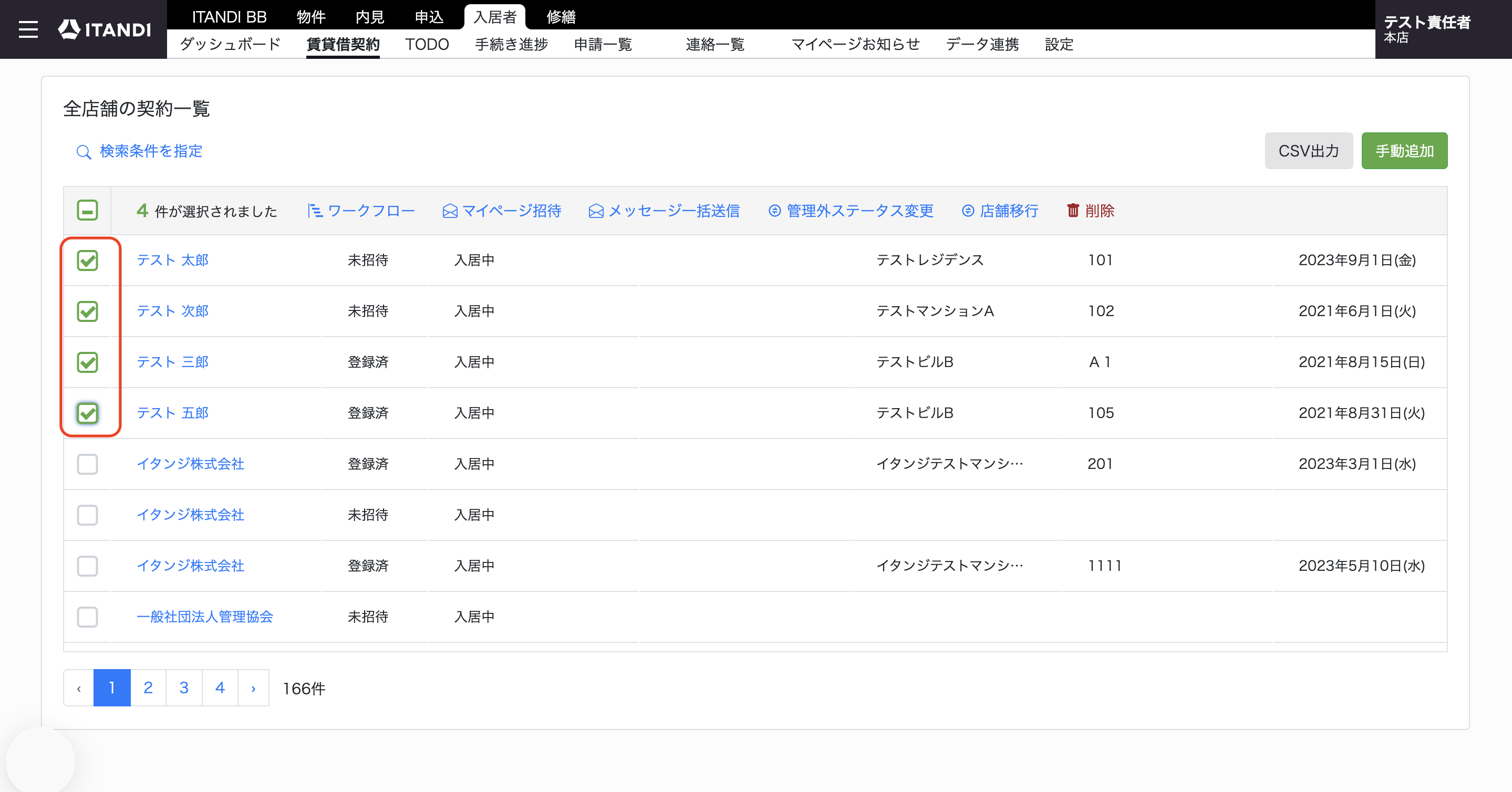
Task: Open ダッシュボード submenu item
Action: (230, 44)
